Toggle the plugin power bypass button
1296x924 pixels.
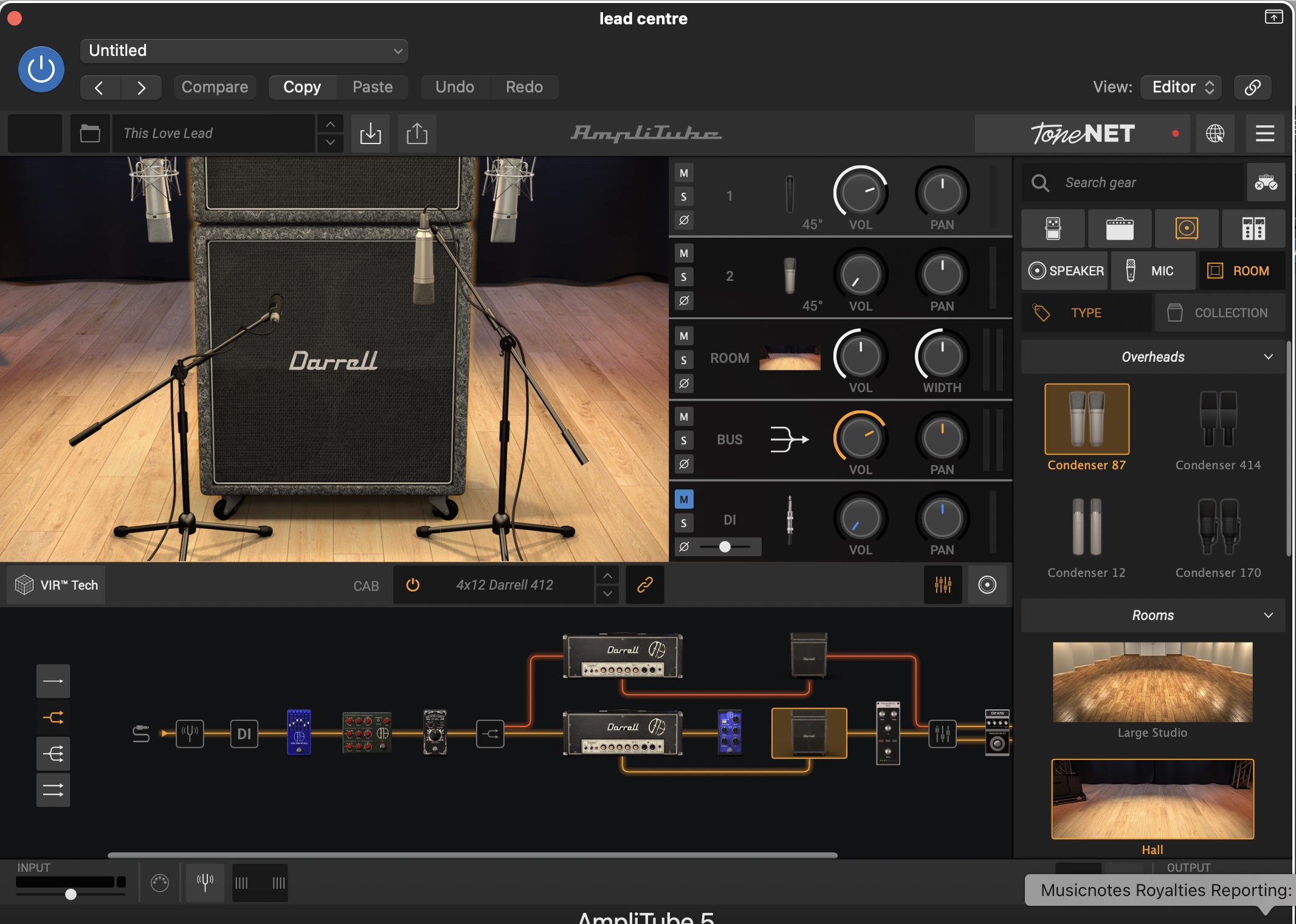click(x=41, y=69)
